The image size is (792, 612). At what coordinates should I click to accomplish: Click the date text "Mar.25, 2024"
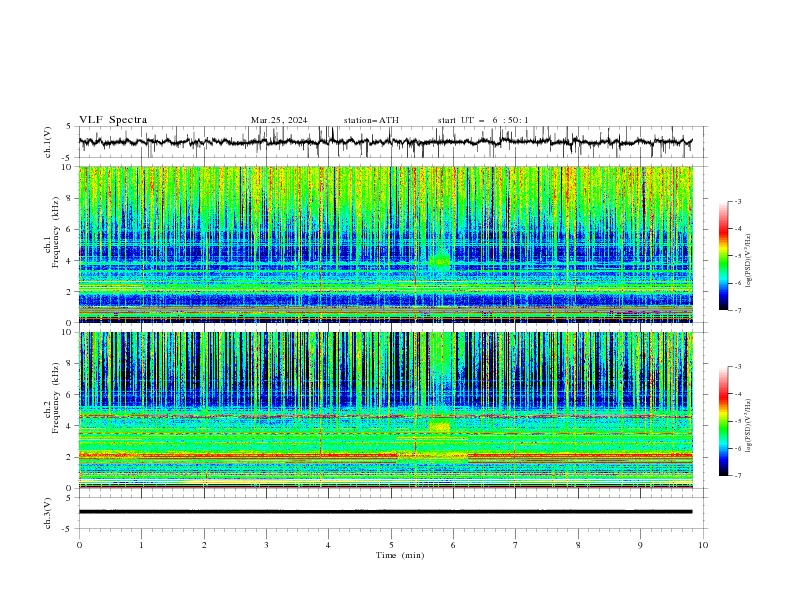coord(279,120)
